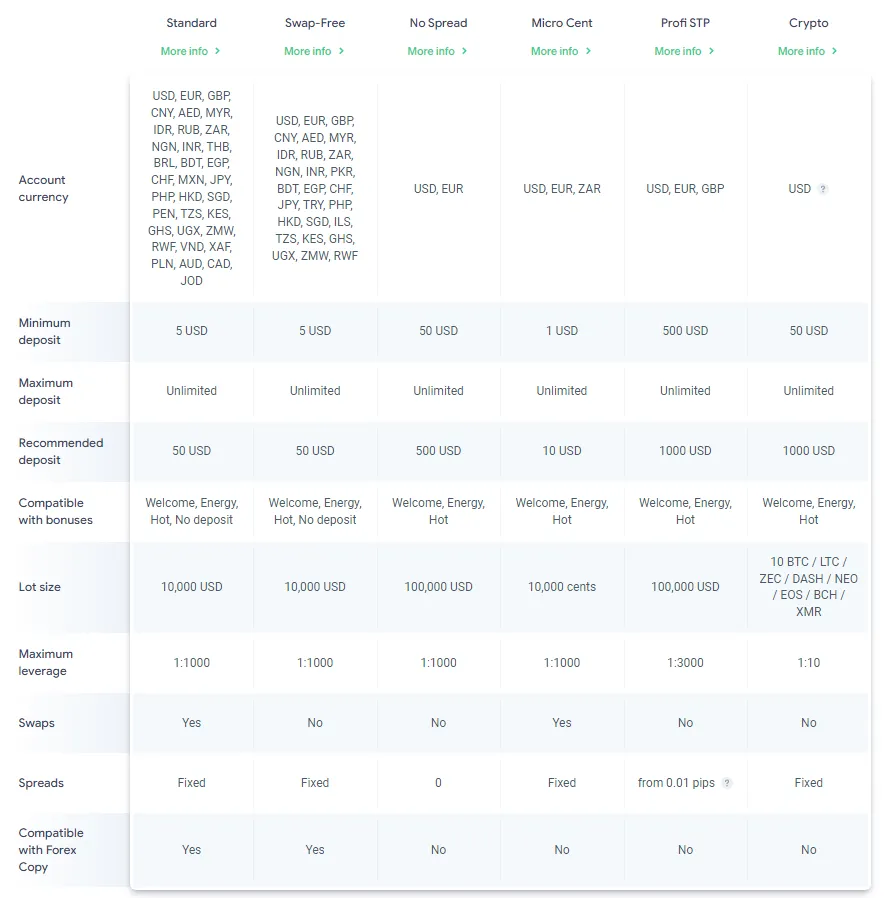The height and width of the screenshot is (898, 885).
Task: Open More info for the Standard account
Action: click(x=187, y=51)
